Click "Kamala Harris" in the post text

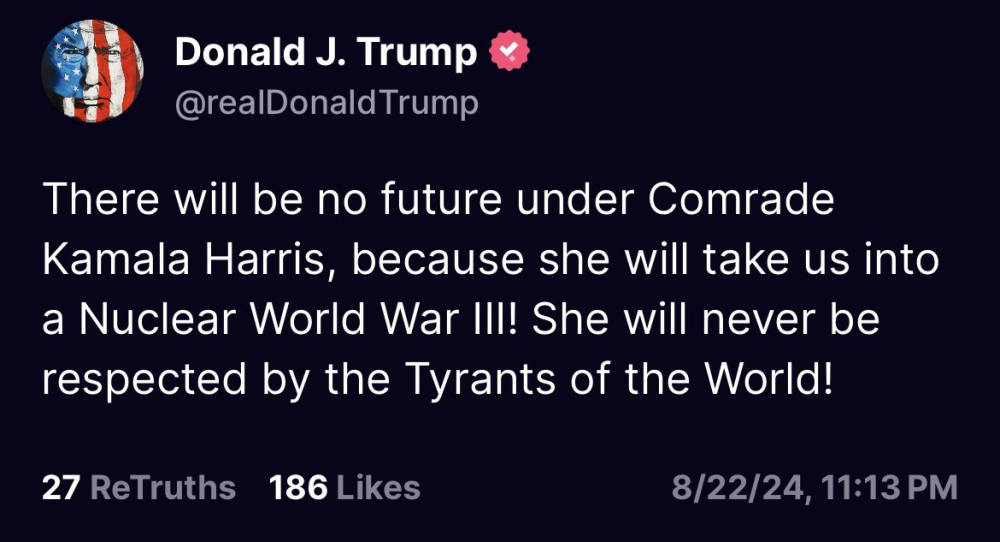pyautogui.click(x=183, y=260)
